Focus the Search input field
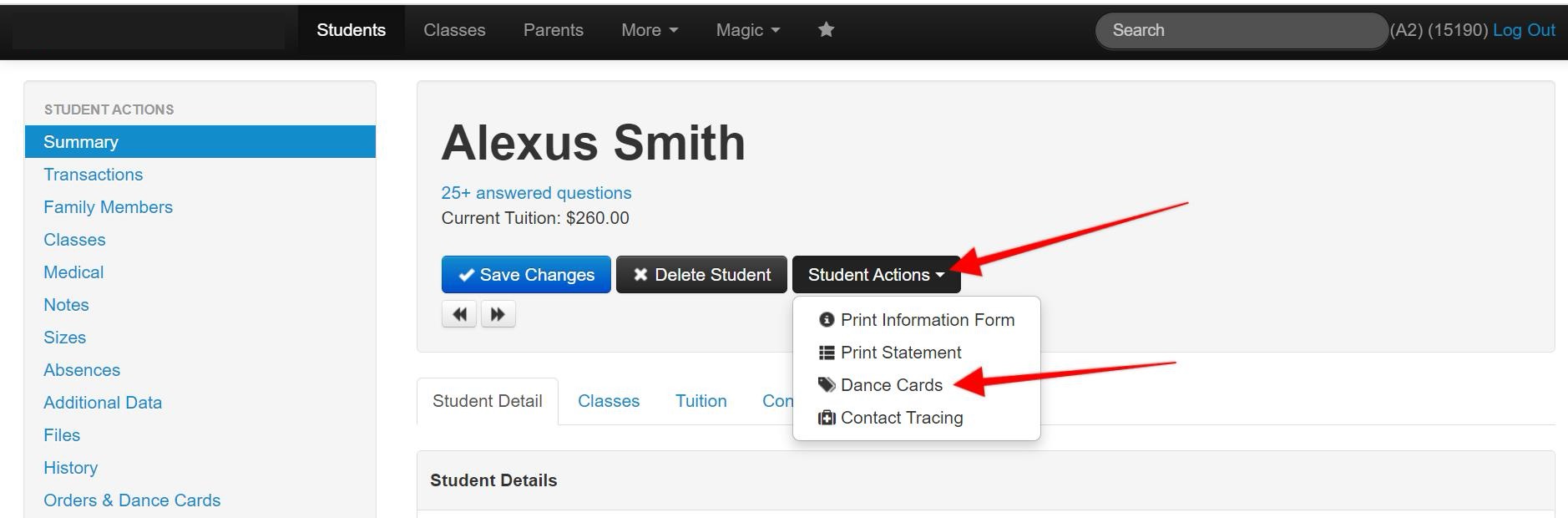The height and width of the screenshot is (518, 1568). pos(1241,30)
